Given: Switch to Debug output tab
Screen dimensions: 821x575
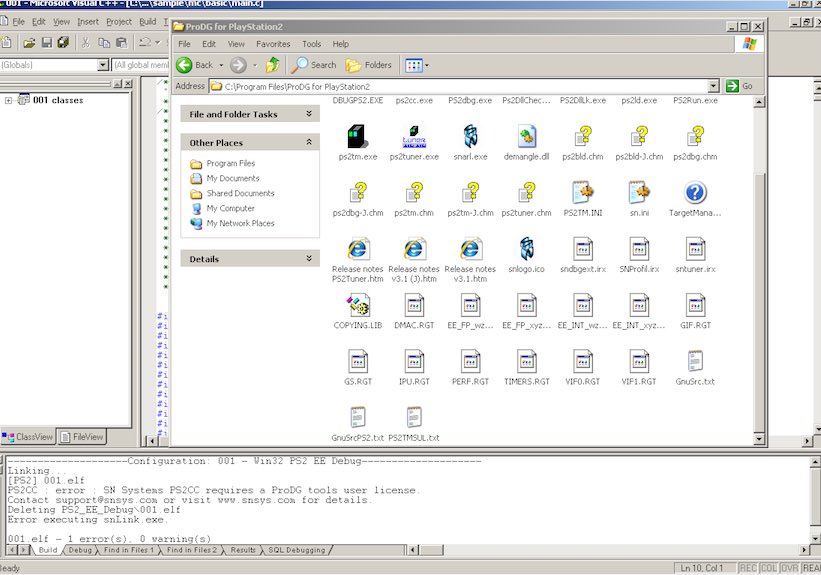Looking at the screenshot, I should pos(80,550).
